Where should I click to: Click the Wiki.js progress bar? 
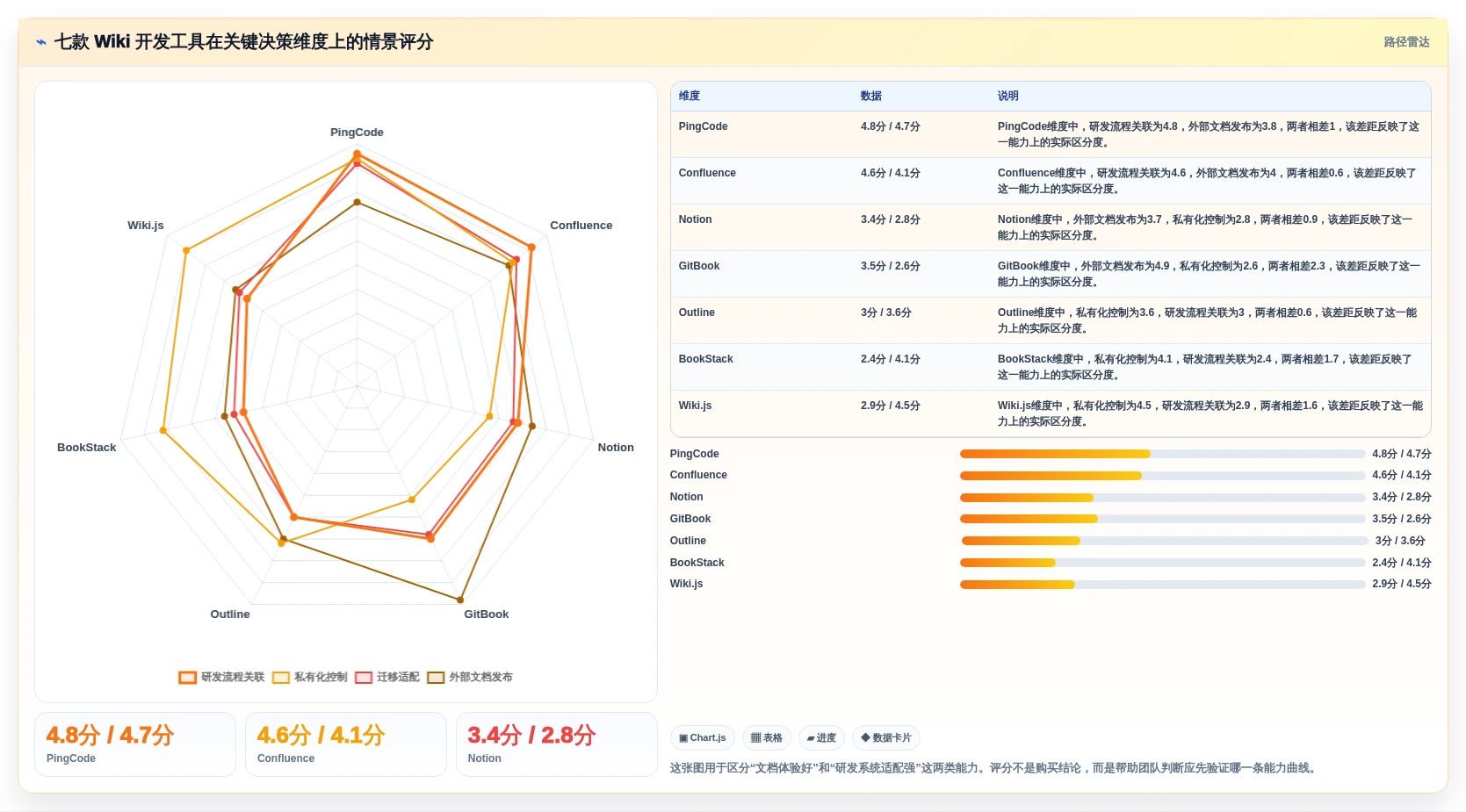tap(1162, 585)
